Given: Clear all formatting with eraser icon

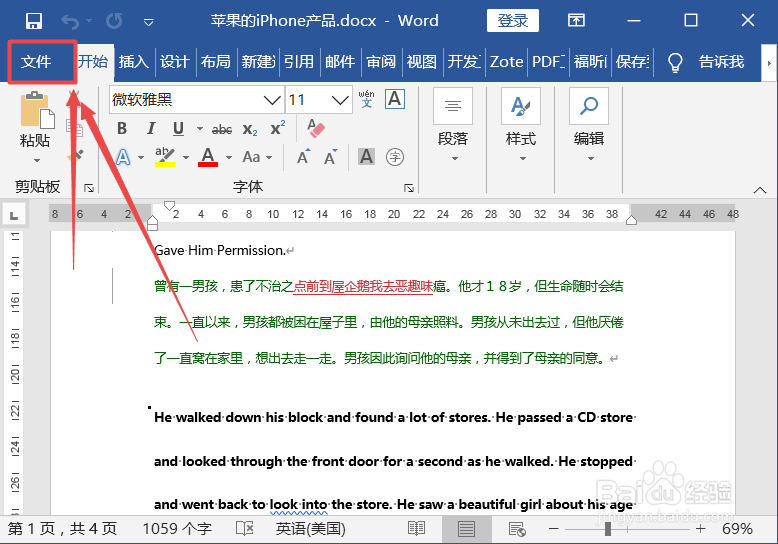Looking at the screenshot, I should click(x=315, y=128).
